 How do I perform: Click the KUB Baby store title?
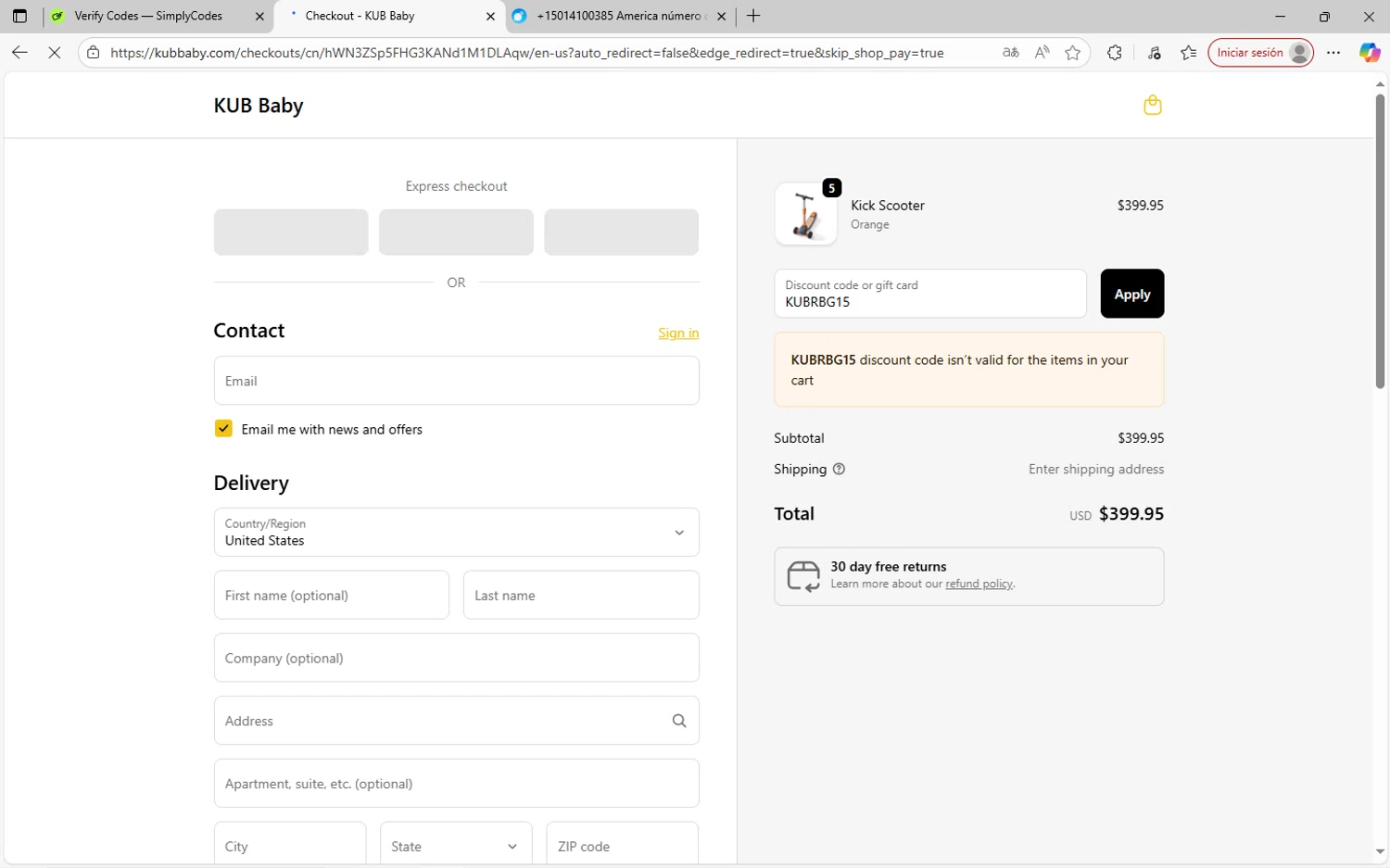[x=259, y=106]
